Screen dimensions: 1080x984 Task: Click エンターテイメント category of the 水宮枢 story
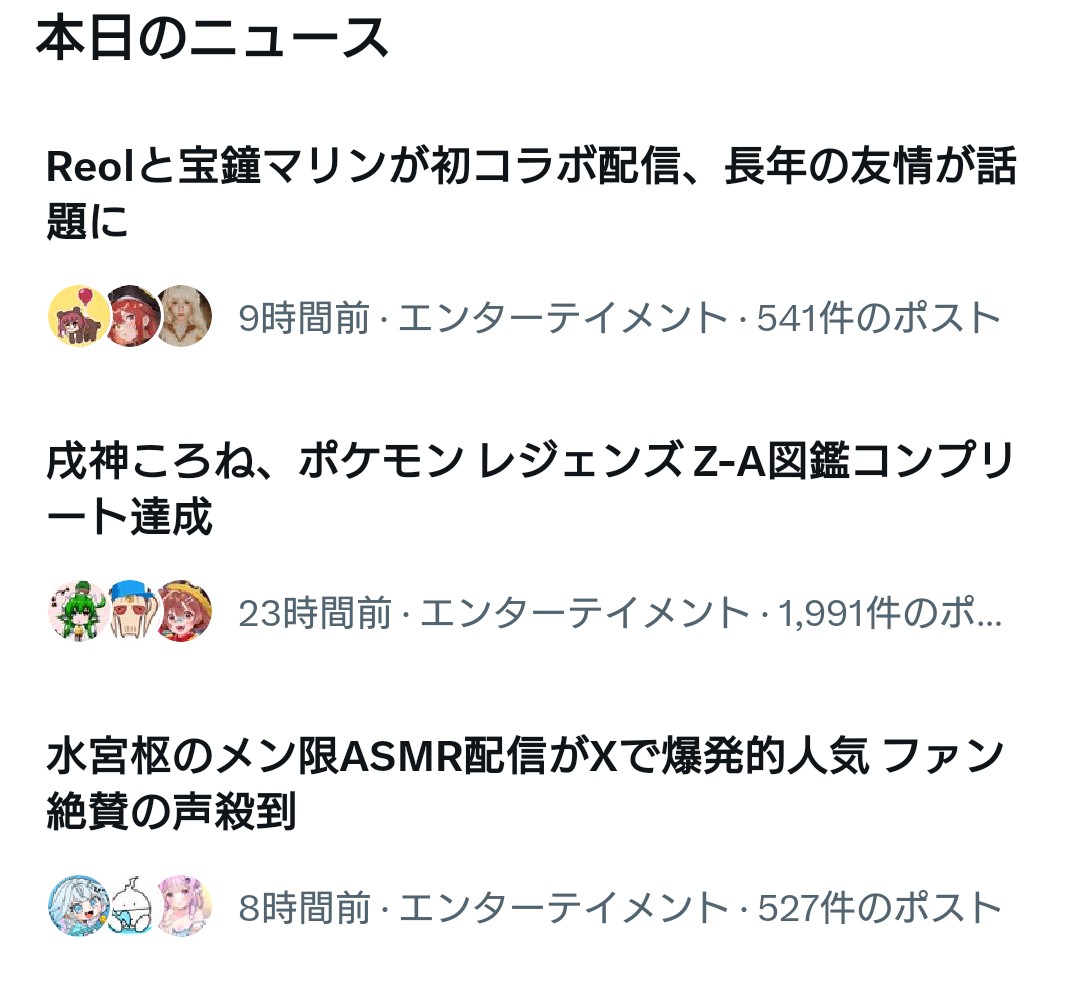click(x=563, y=908)
